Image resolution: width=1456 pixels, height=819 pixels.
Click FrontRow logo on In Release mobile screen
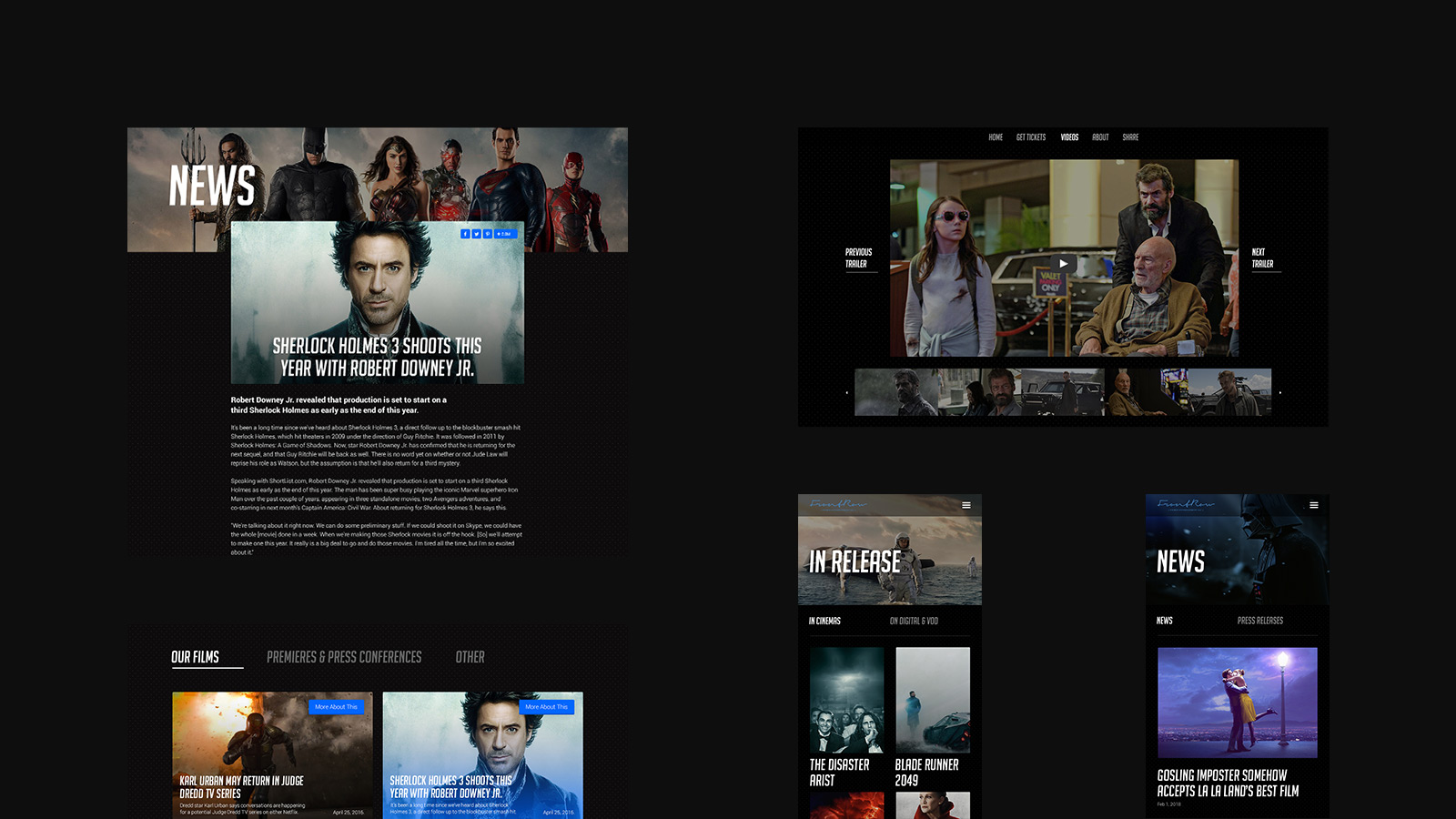click(x=838, y=504)
